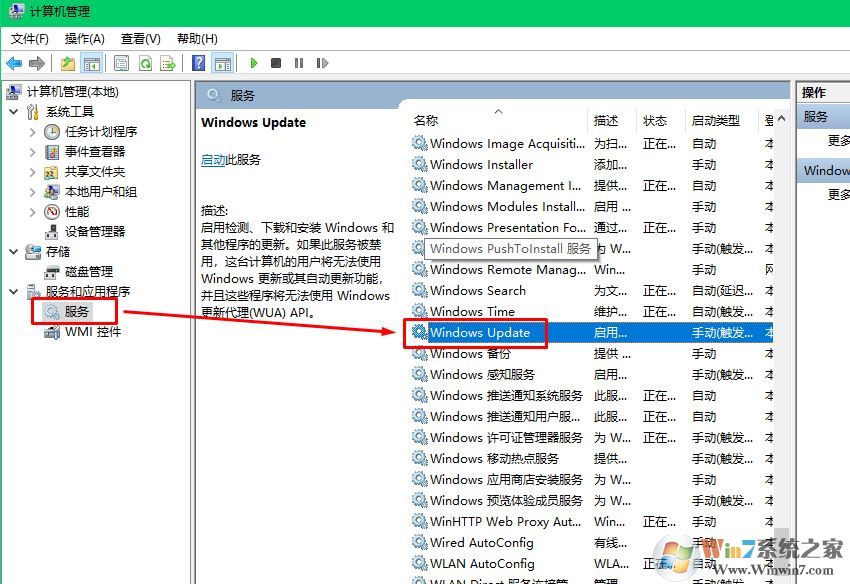Open the 操作(A) menu

coord(84,38)
